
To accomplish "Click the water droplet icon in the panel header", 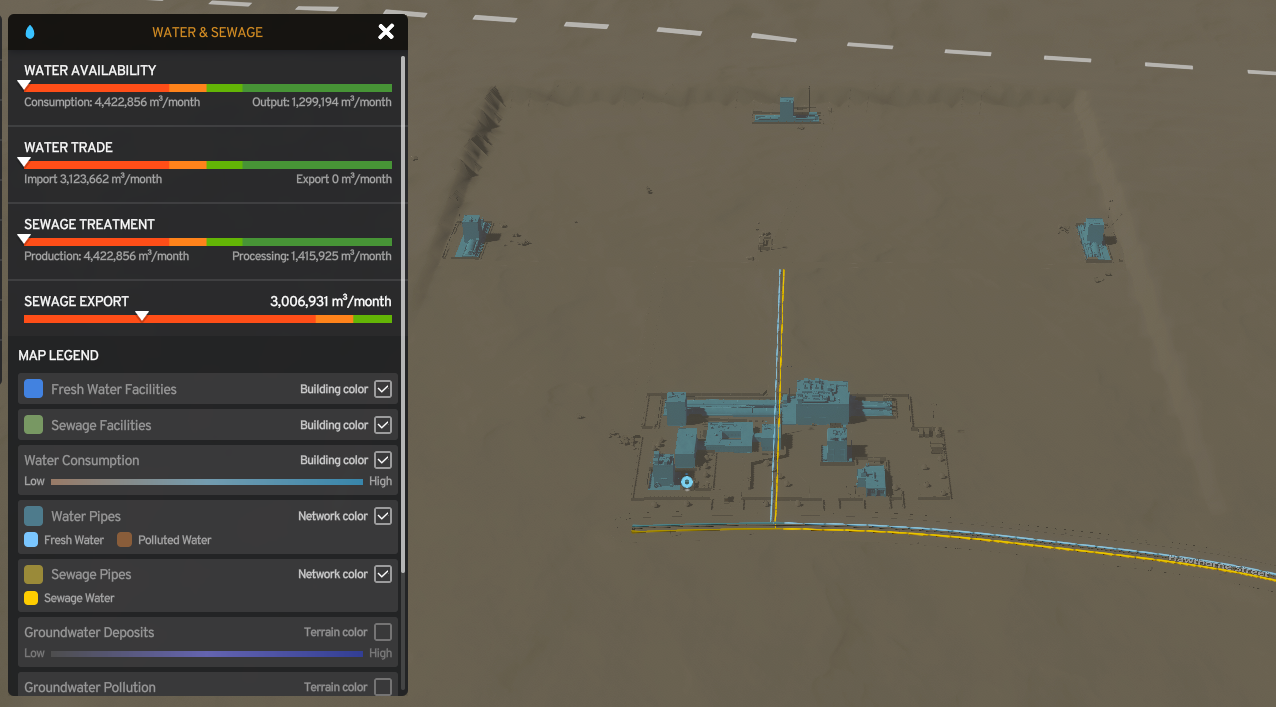I will pos(31,31).
